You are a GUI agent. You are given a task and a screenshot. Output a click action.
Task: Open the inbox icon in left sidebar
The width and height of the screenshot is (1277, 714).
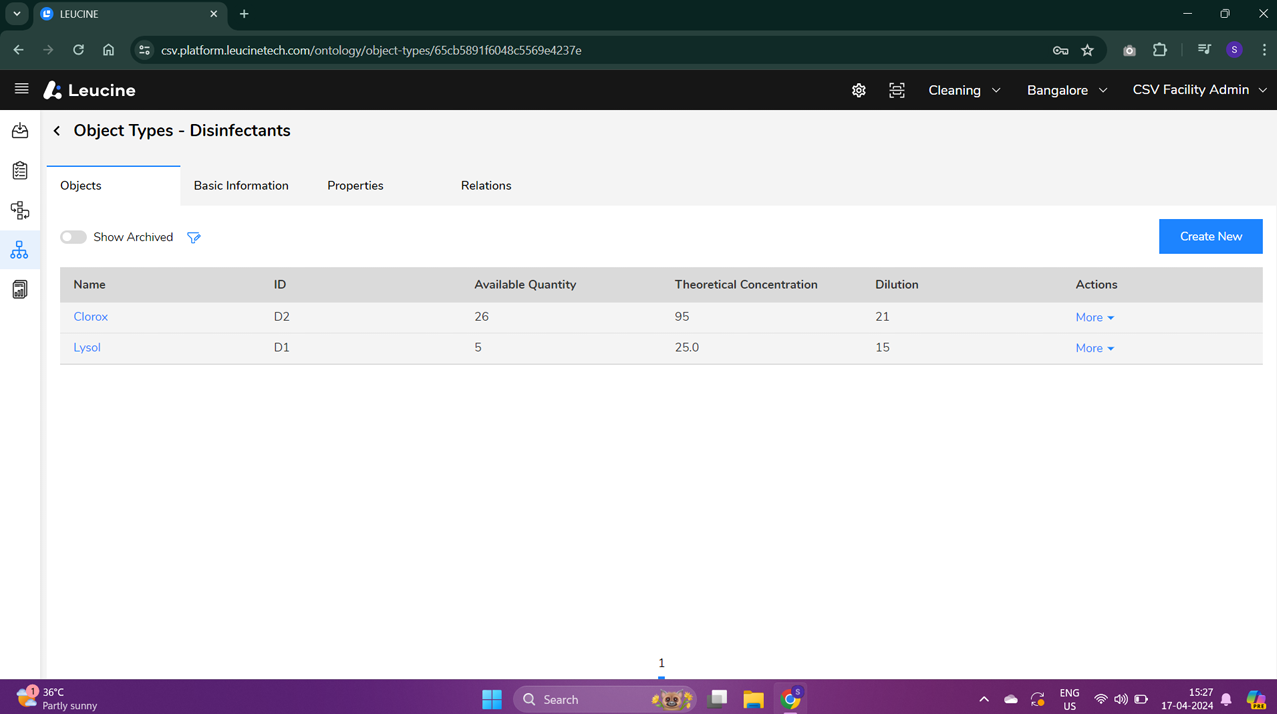(20, 131)
